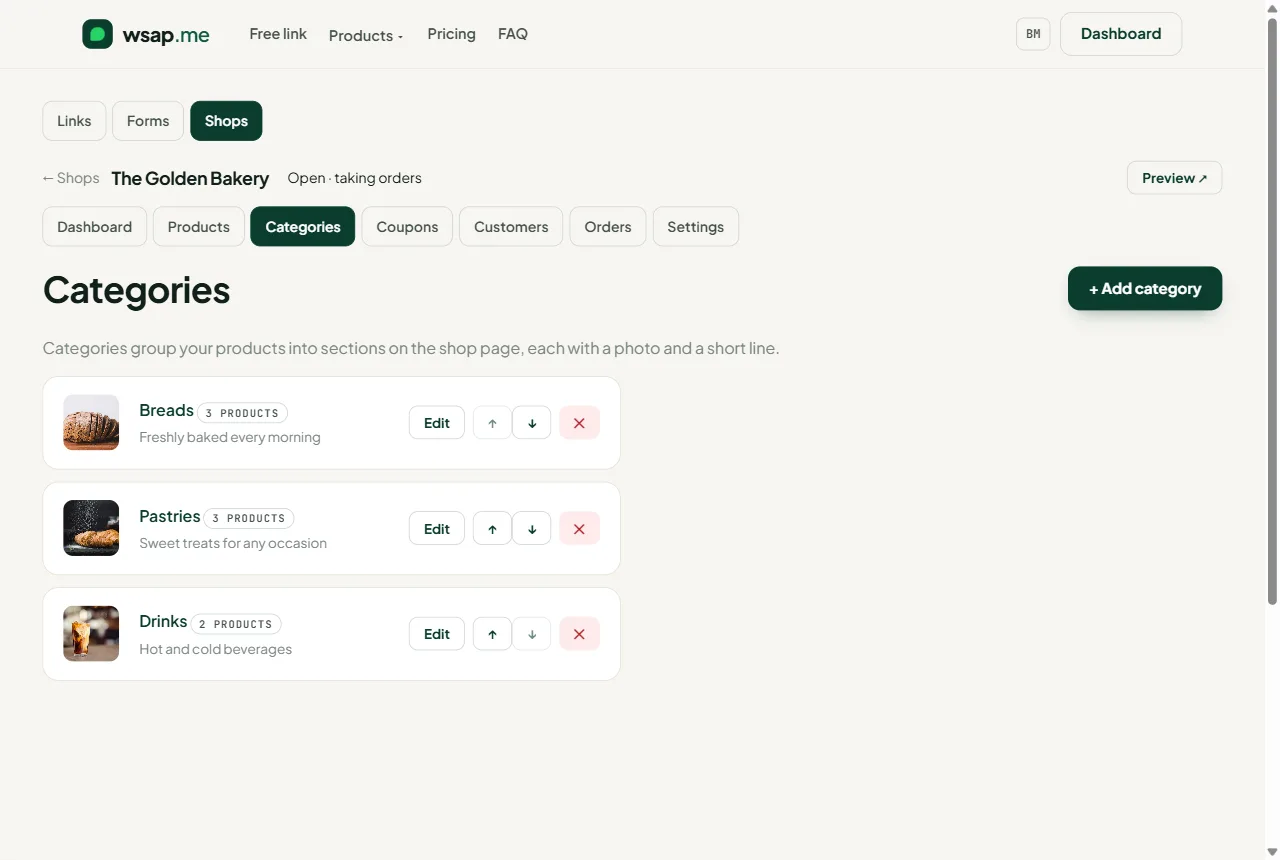The width and height of the screenshot is (1280, 860).
Task: Select the Shops tab
Action: tap(226, 121)
